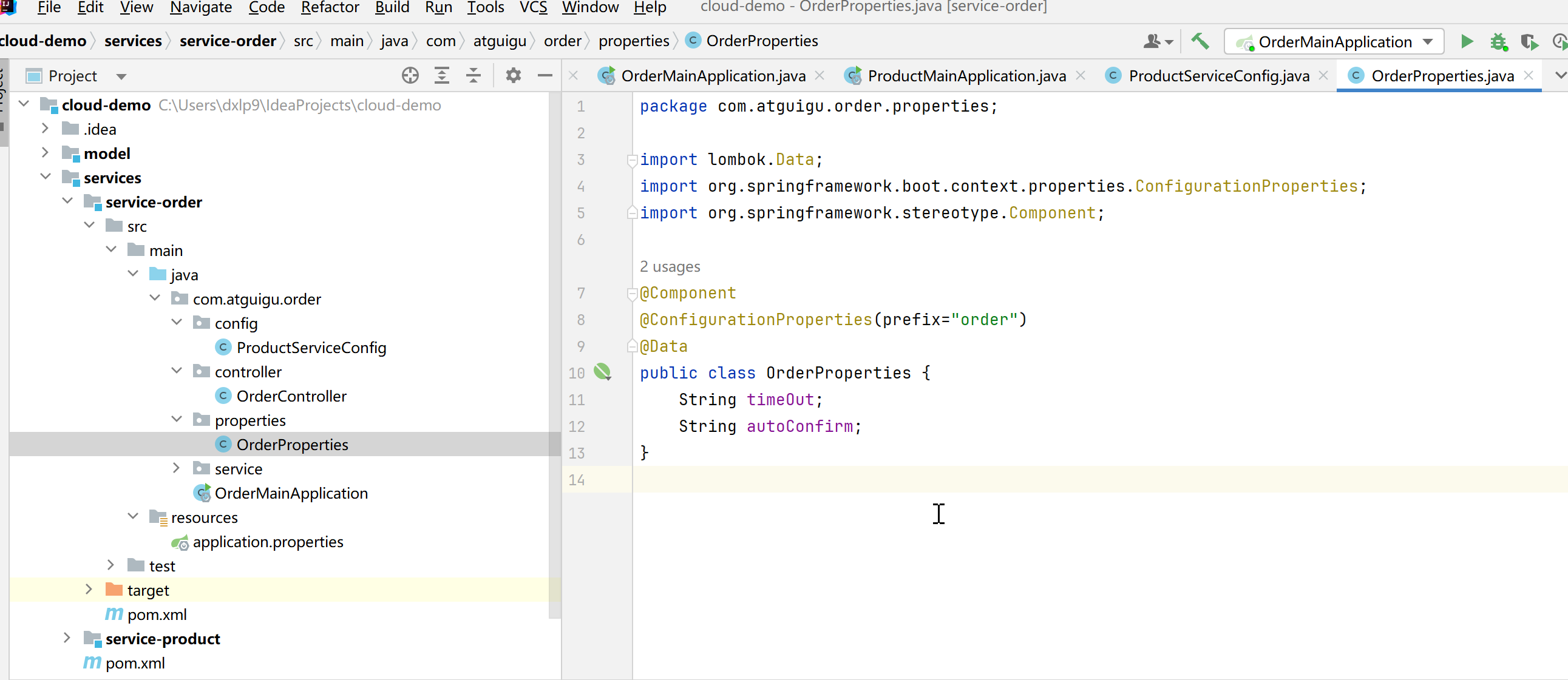
Task: Switch to the ProductServiceConfig.java tab
Action: coord(1218,75)
